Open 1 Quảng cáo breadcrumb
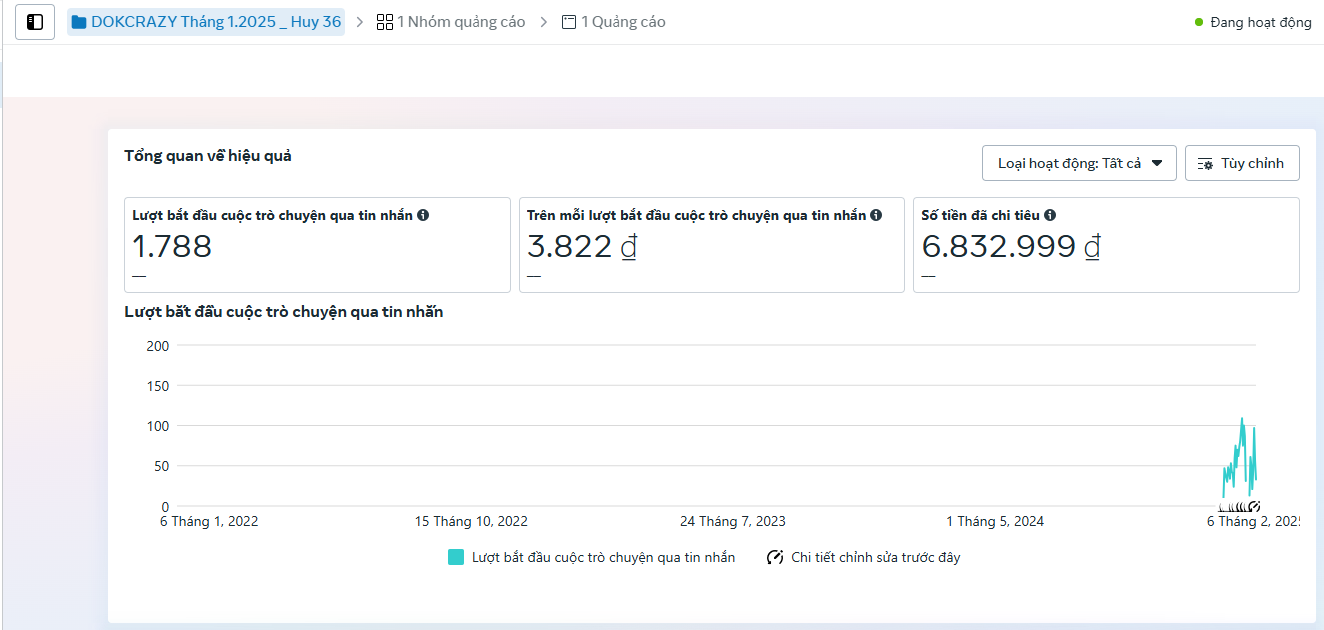 click(614, 22)
